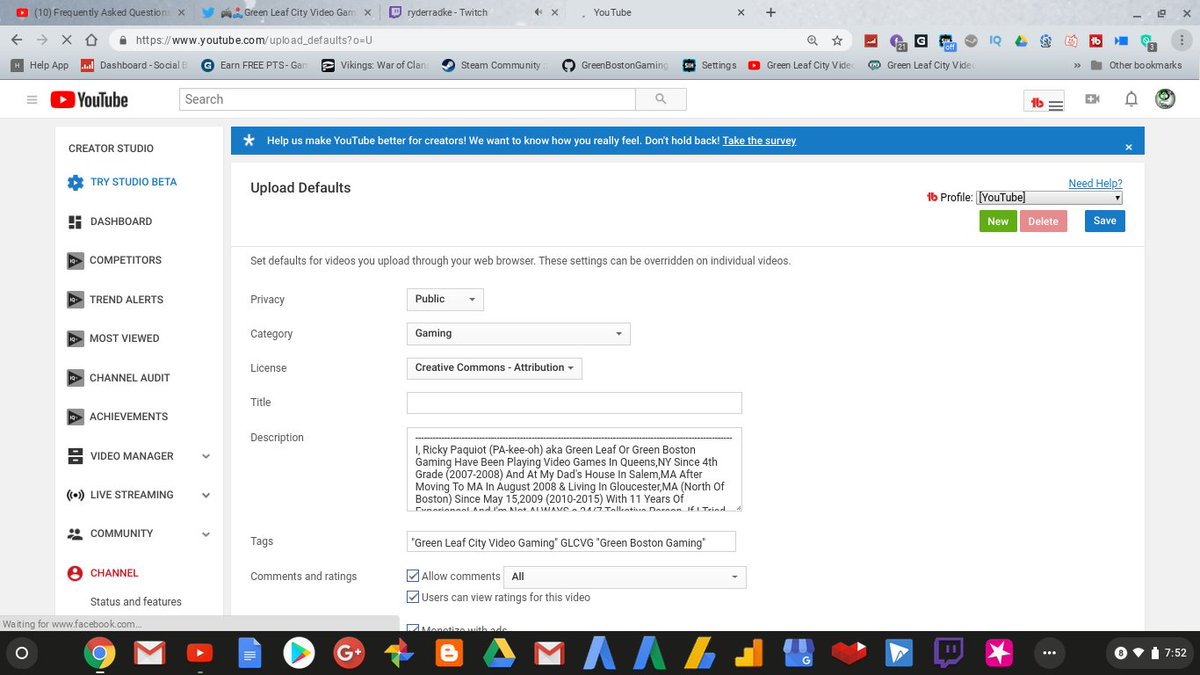Click inside the Description text area
Screen dimensions: 1200x675
574,469
